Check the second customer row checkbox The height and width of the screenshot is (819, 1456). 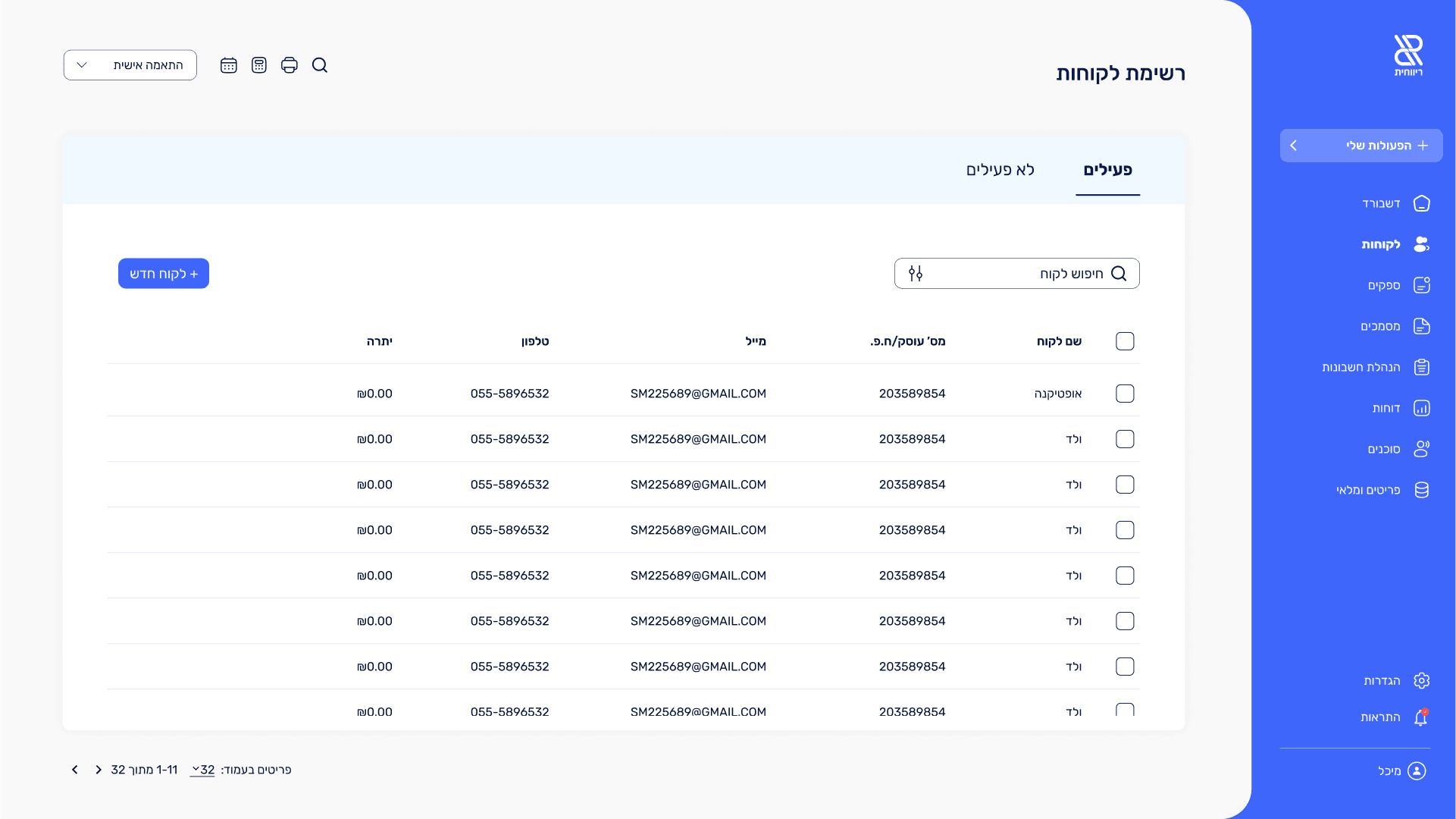pos(1125,439)
